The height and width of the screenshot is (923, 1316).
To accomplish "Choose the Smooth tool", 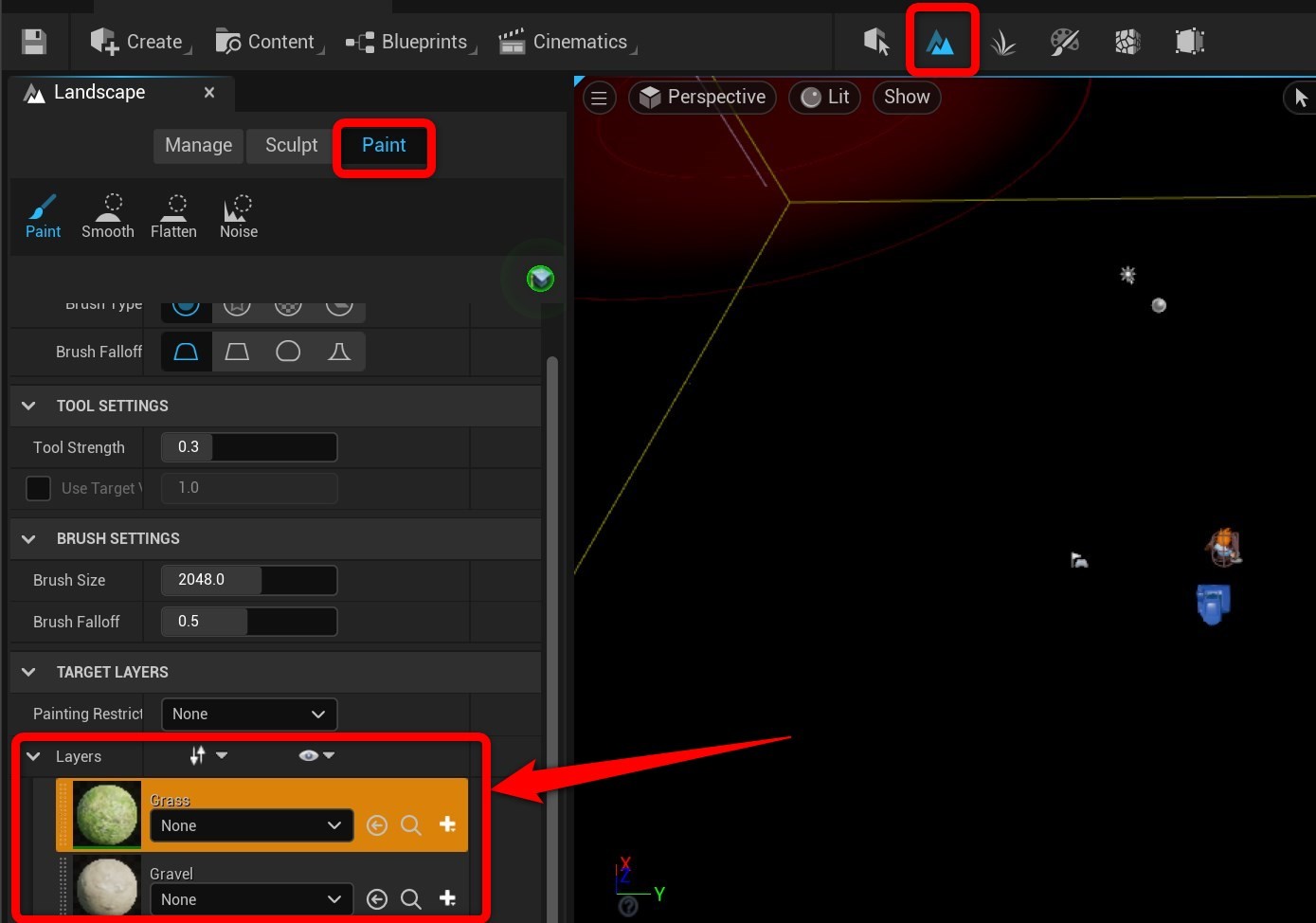I will 108,216.
